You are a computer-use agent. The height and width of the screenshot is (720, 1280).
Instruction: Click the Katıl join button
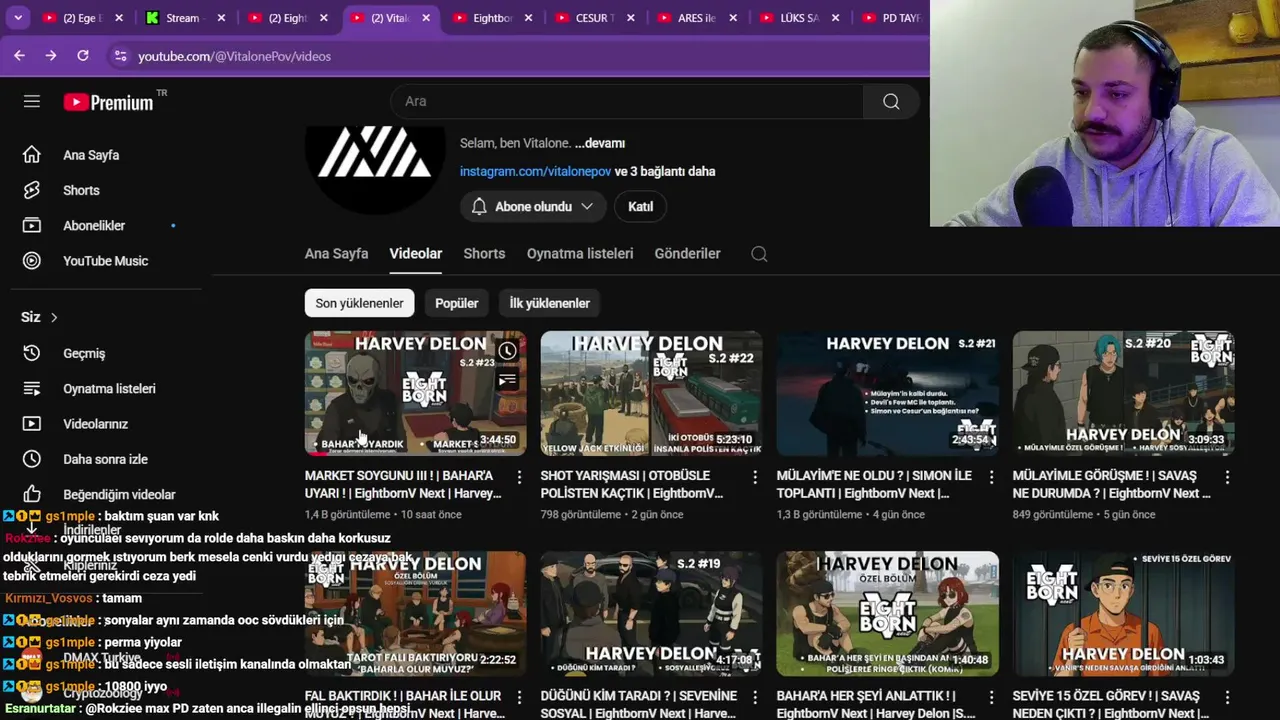click(640, 206)
